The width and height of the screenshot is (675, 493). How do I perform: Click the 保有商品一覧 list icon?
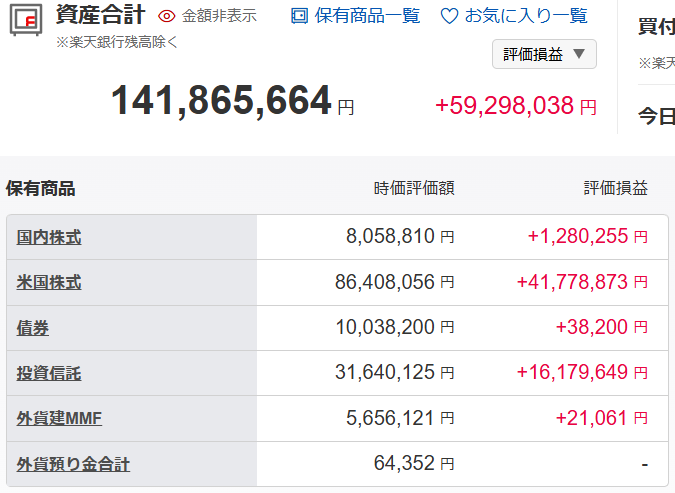(299, 16)
